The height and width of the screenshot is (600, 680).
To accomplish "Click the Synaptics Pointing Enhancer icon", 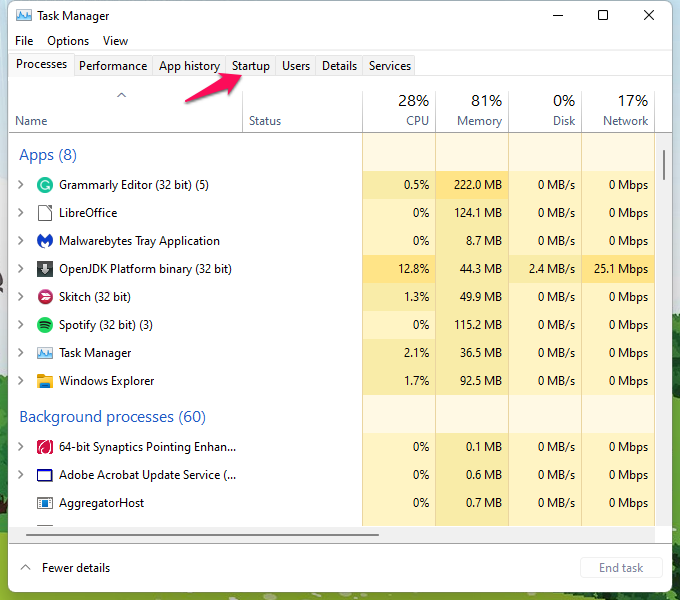I will (45, 447).
